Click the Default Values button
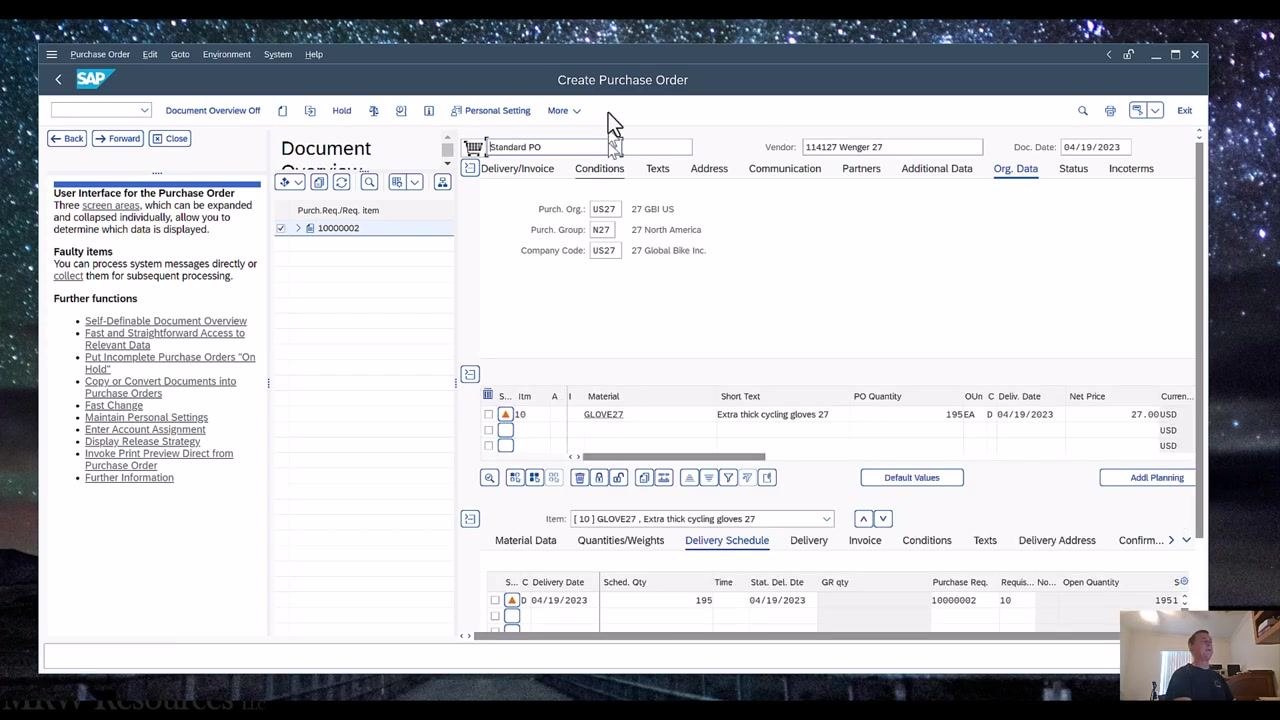 pyautogui.click(x=912, y=478)
